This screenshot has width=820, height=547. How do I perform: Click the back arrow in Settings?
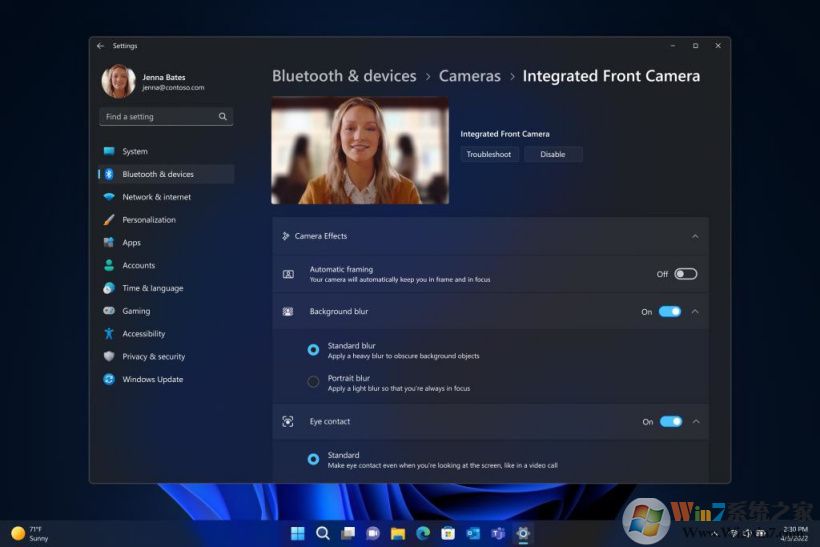[x=100, y=46]
